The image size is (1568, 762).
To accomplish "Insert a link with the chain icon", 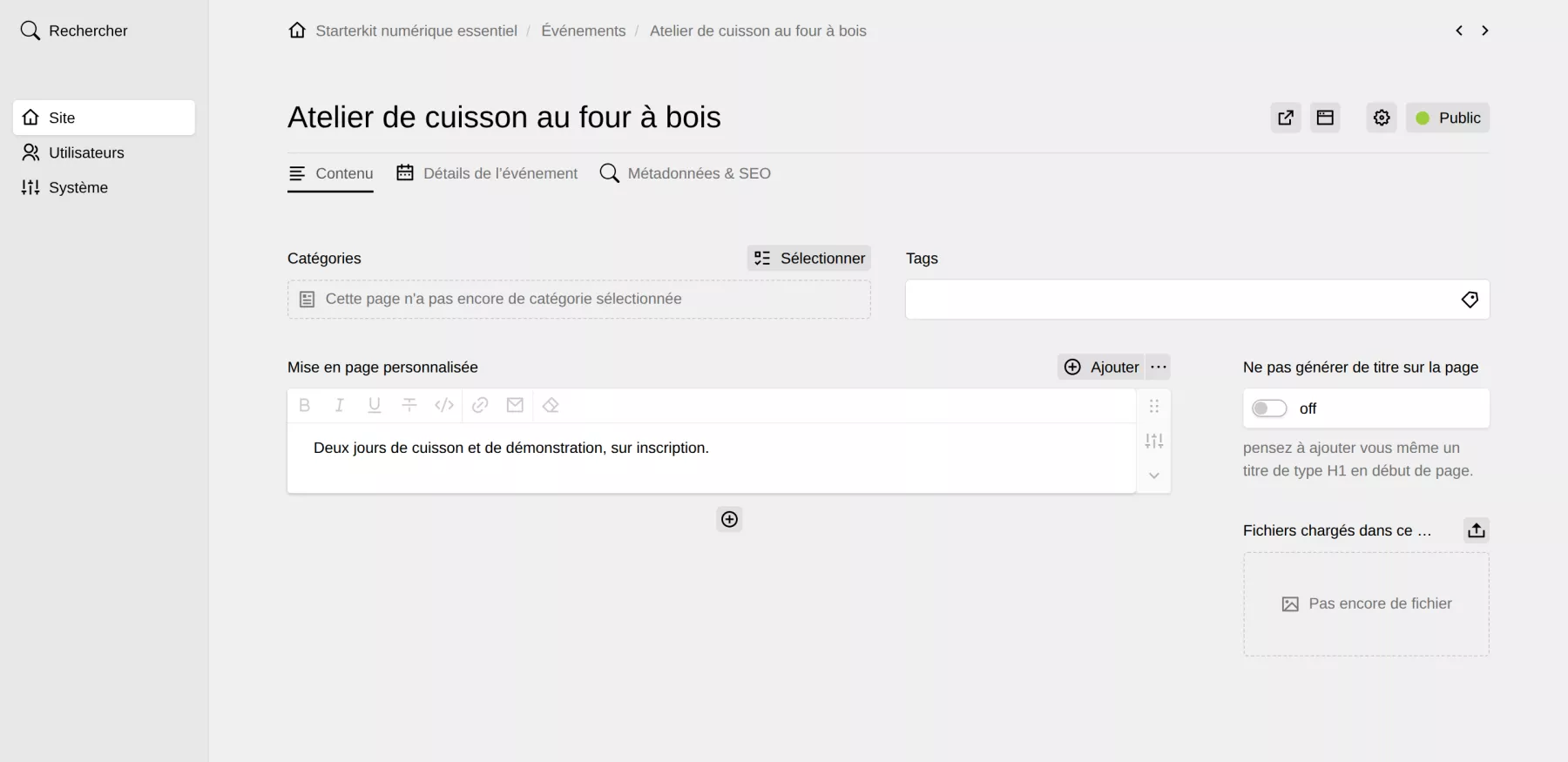I will click(x=480, y=405).
